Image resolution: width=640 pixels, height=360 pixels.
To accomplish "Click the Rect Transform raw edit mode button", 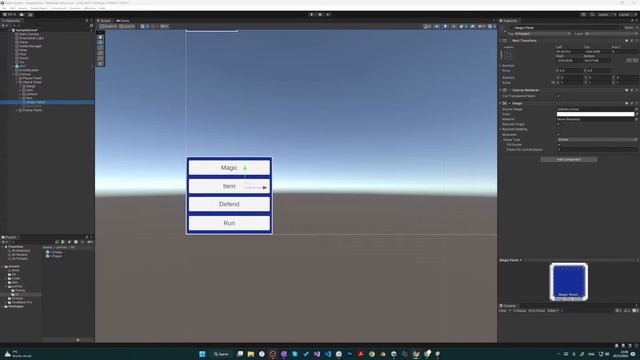I will 635,60.
